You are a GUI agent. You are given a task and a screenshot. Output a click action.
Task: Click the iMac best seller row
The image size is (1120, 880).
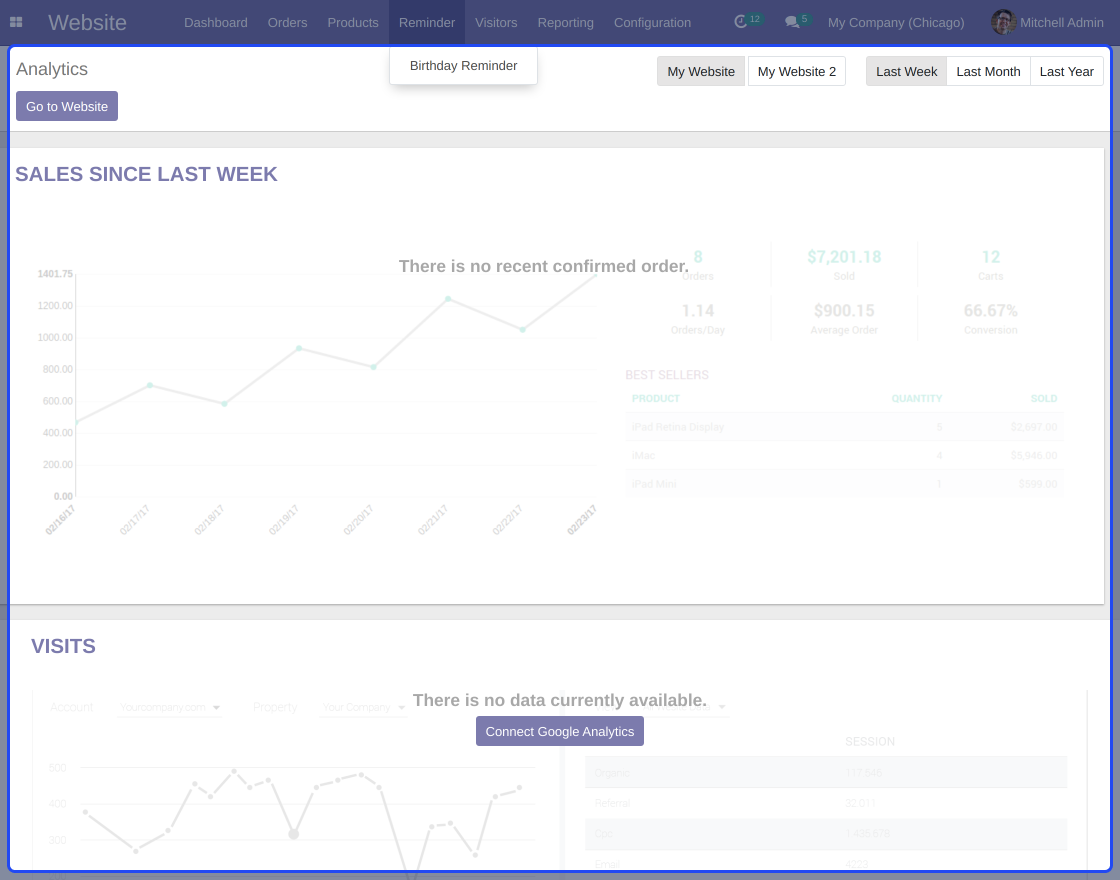point(844,456)
